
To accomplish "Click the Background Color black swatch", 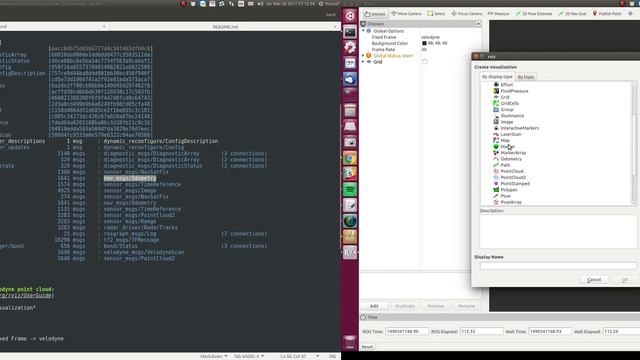I will click(x=424, y=43).
